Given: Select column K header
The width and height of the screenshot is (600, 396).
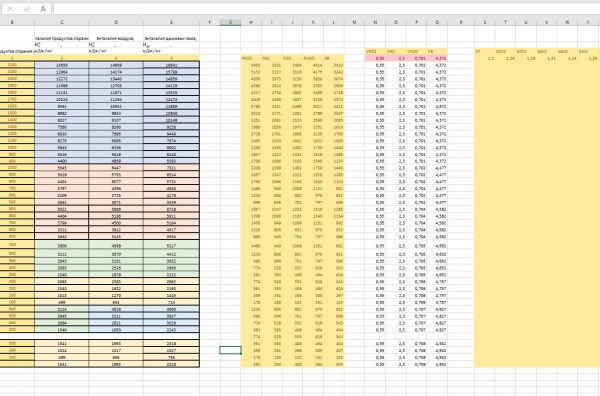Looking at the screenshot, I should click(313, 22).
